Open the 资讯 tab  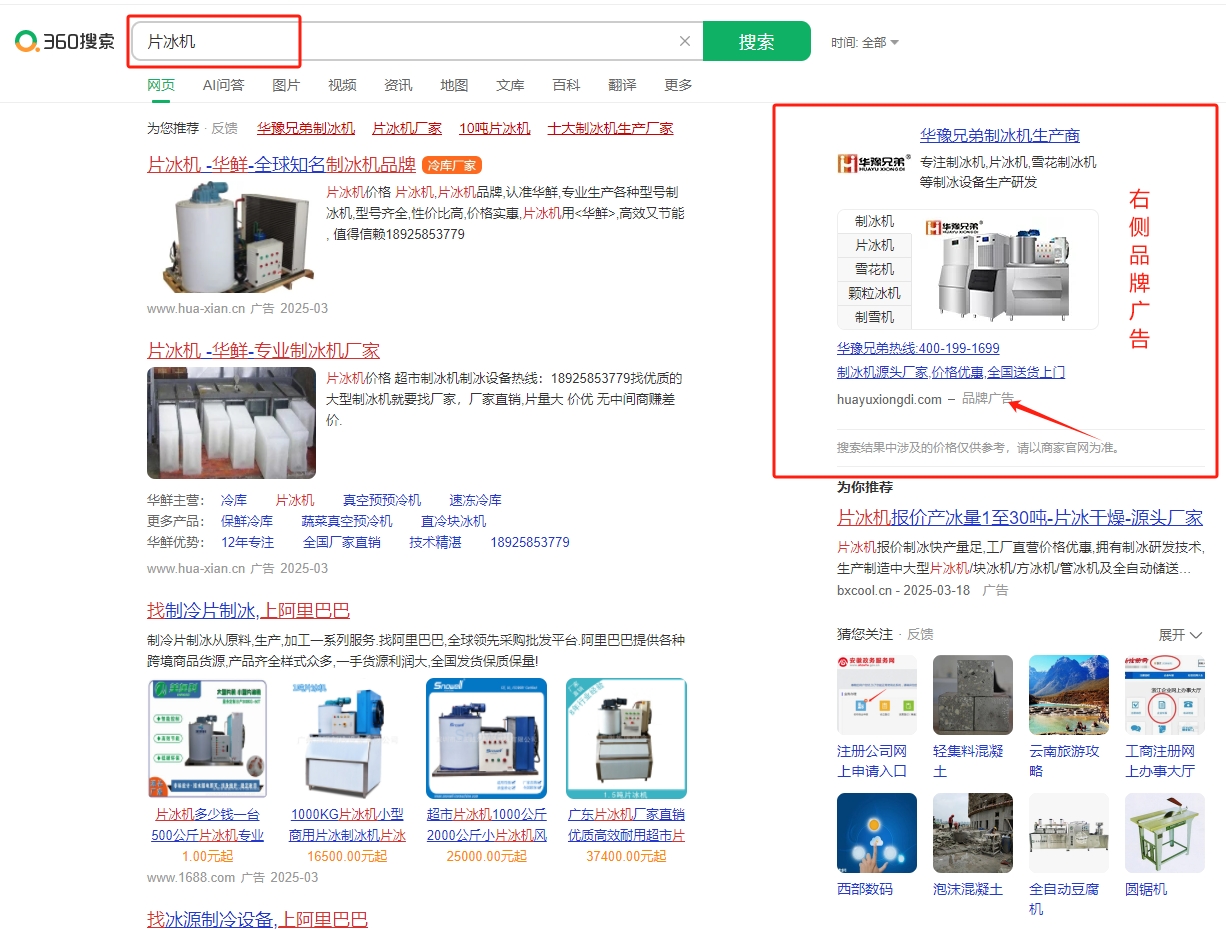[398, 85]
